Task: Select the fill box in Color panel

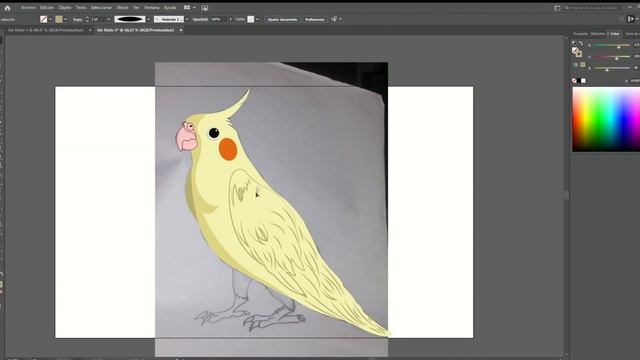Action: tap(575, 50)
